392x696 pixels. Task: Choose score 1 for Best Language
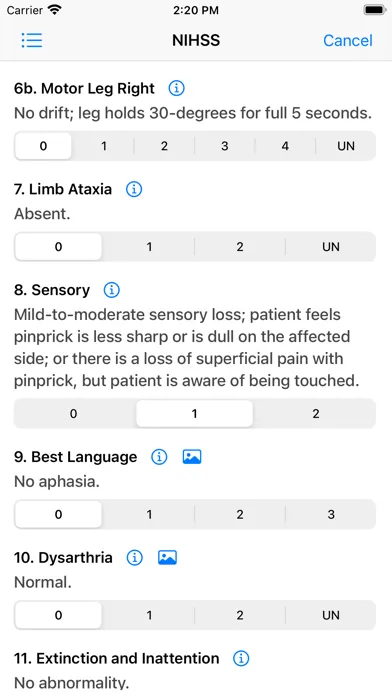pyautogui.click(x=149, y=514)
